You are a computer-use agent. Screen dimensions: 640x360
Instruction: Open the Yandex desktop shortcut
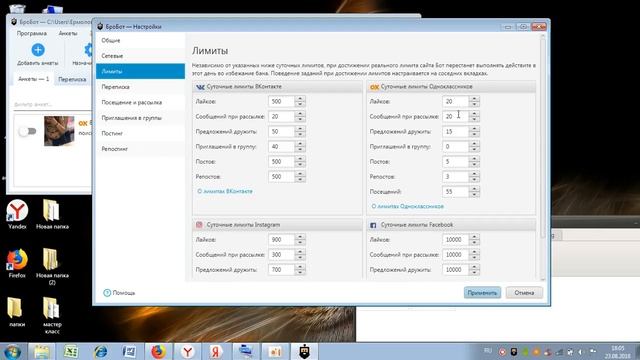[17, 214]
